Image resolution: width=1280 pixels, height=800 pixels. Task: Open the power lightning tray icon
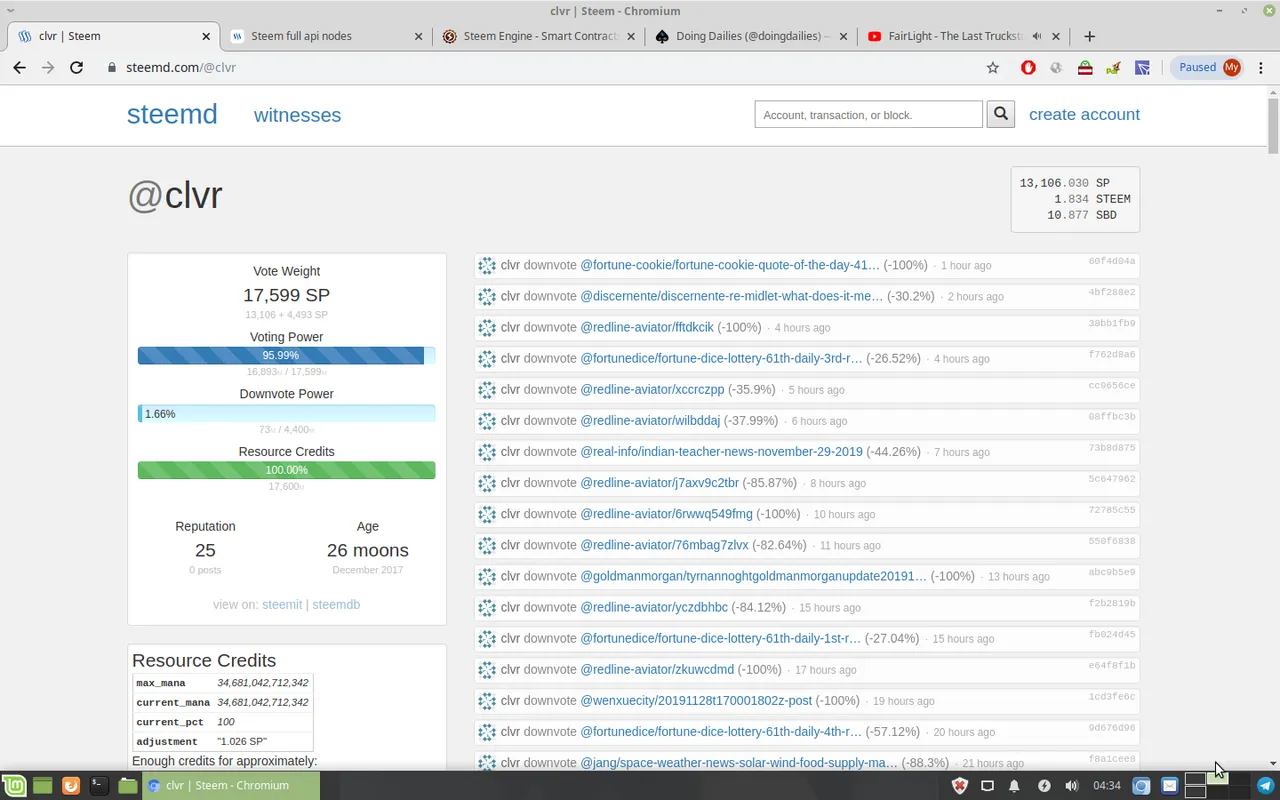(x=1044, y=786)
